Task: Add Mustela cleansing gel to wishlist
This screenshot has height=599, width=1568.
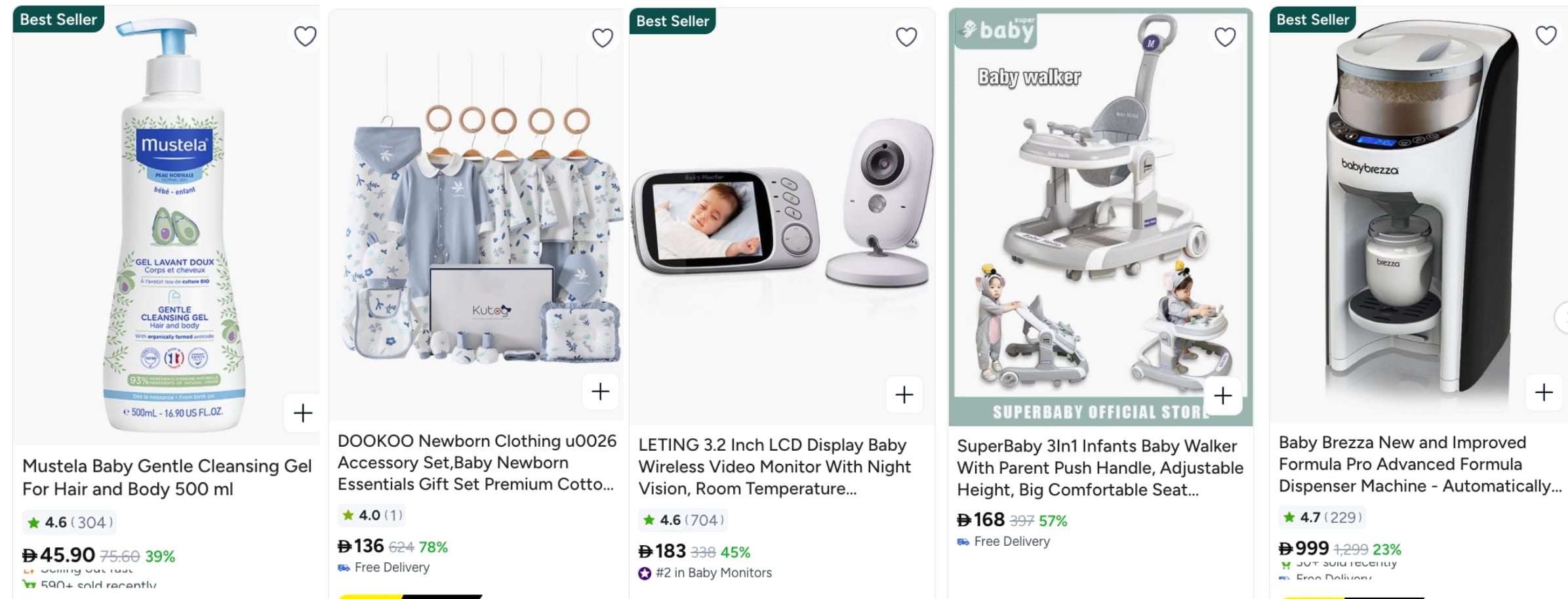Action: pyautogui.click(x=305, y=36)
